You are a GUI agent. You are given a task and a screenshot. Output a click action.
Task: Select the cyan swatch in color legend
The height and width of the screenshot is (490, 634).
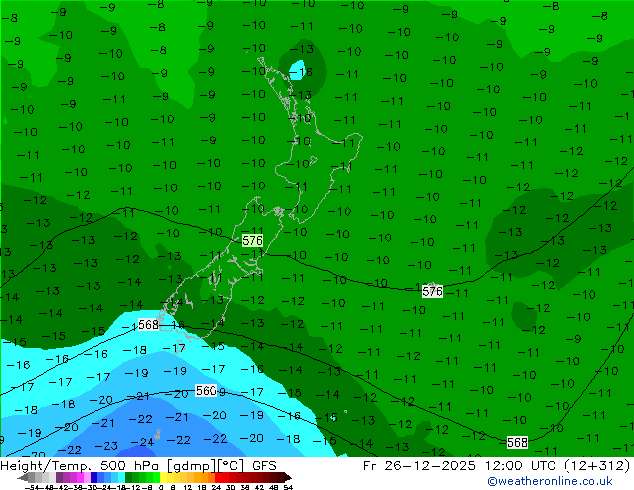[x=121, y=477]
